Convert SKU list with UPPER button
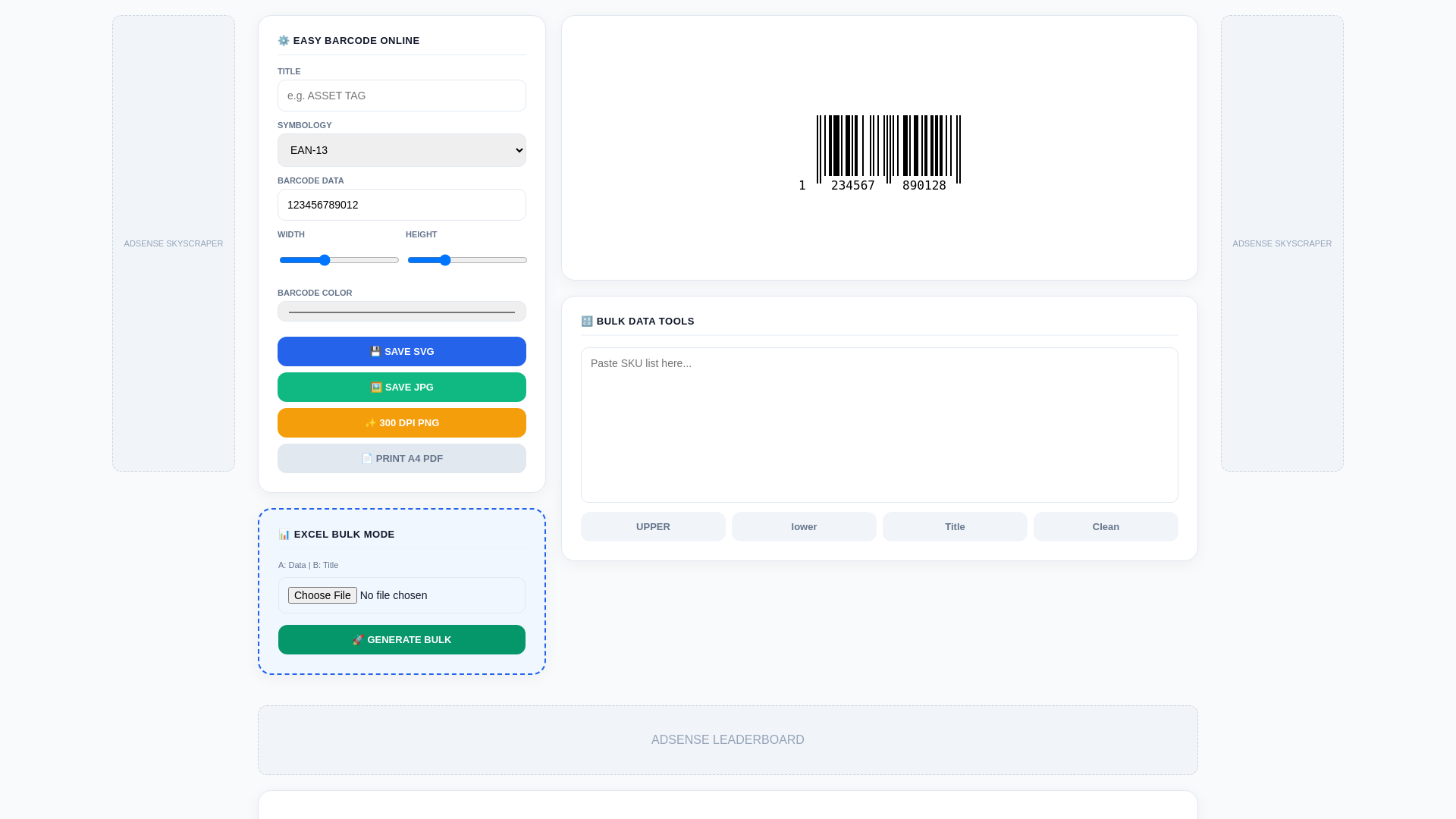 click(653, 527)
